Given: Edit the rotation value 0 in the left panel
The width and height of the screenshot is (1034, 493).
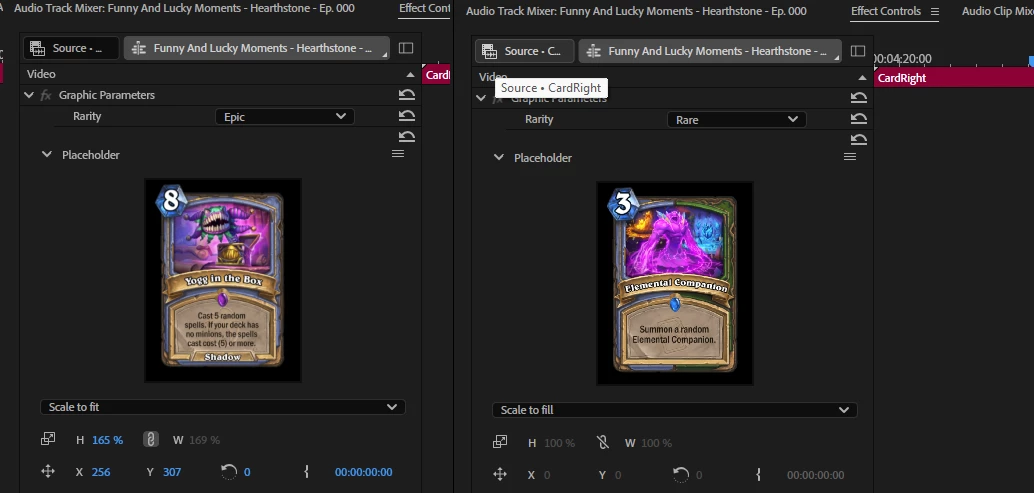Looking at the screenshot, I should click(247, 472).
